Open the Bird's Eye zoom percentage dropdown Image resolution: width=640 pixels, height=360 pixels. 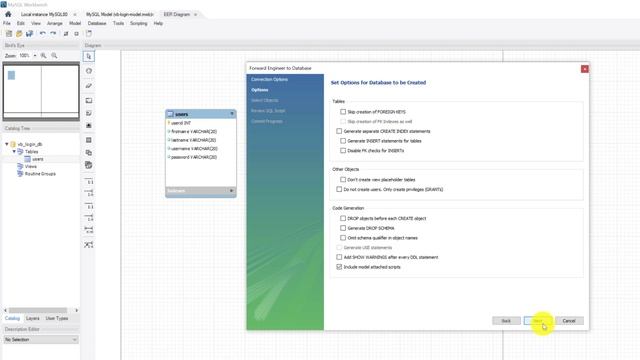tap(35, 56)
